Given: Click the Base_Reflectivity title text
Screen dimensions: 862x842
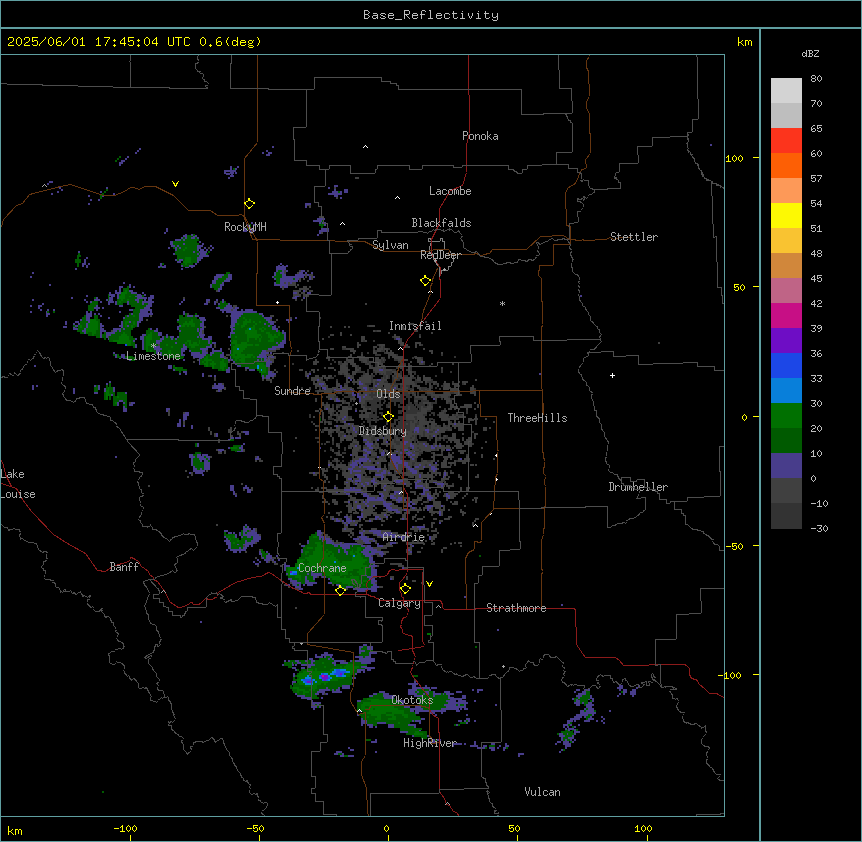Looking at the screenshot, I should coord(430,15).
